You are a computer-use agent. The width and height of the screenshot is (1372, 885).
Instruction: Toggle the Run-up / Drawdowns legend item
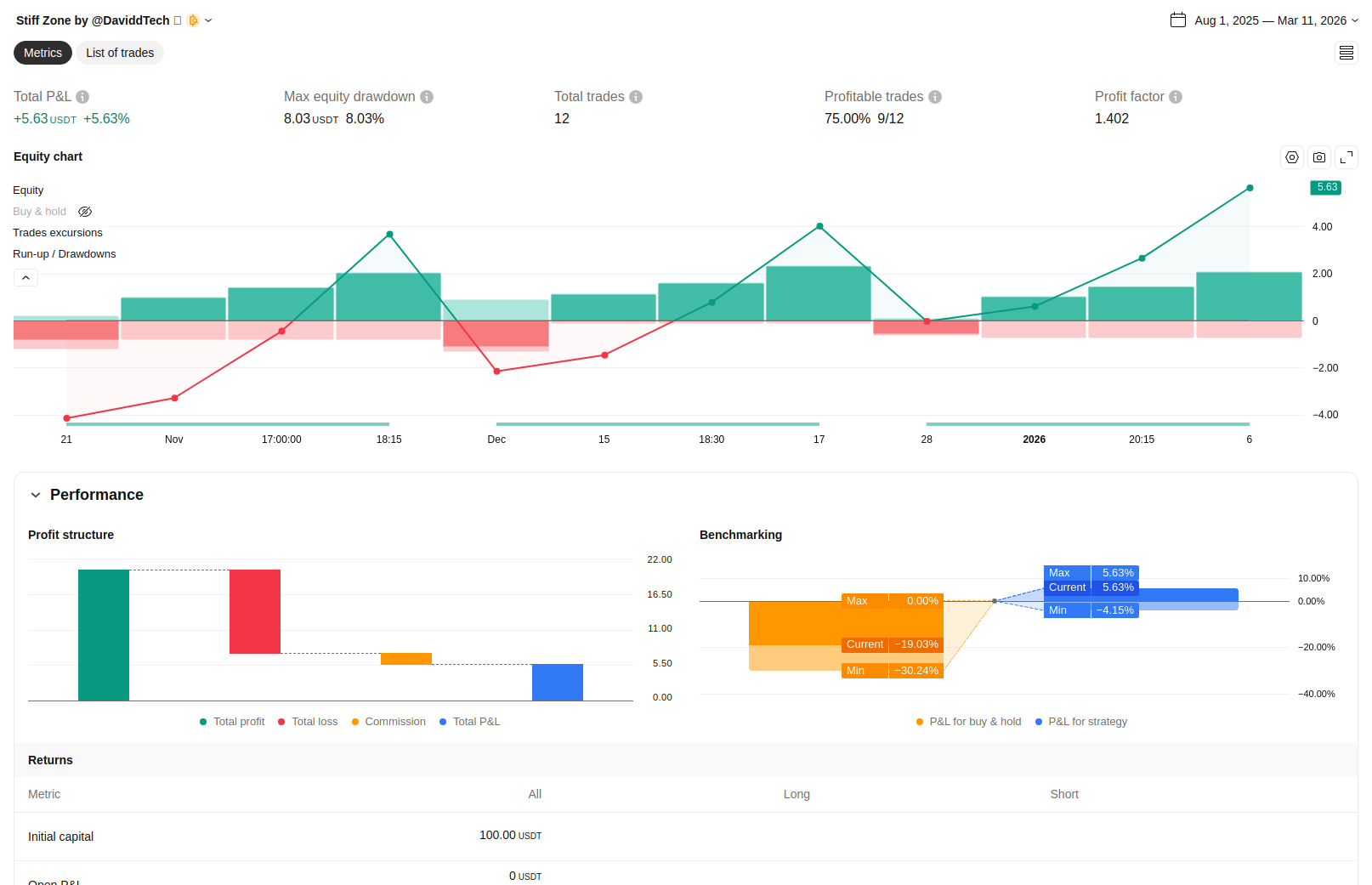point(65,254)
